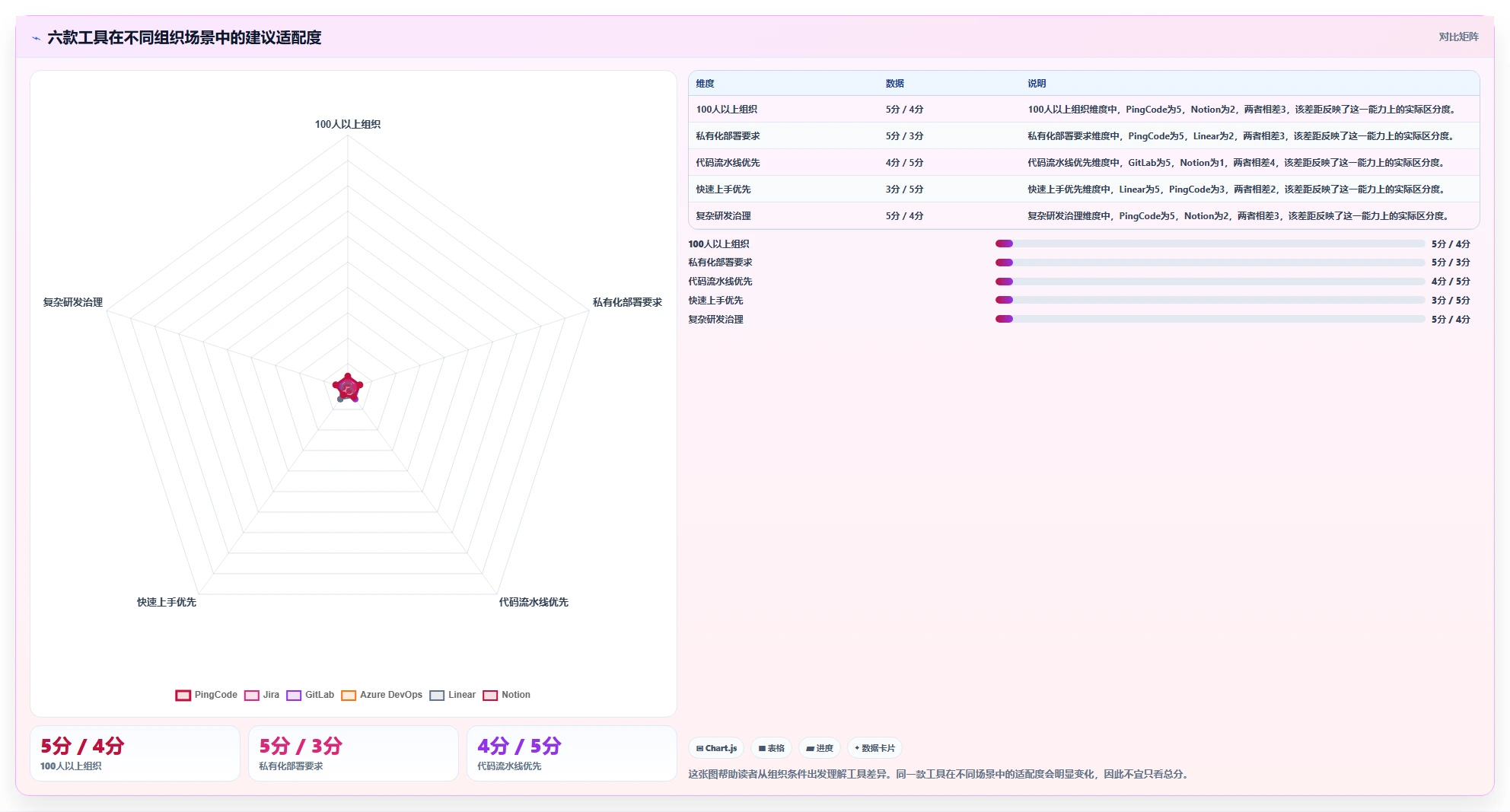
Task: Click the 快速上手优先 radar axis label
Action: (167, 602)
